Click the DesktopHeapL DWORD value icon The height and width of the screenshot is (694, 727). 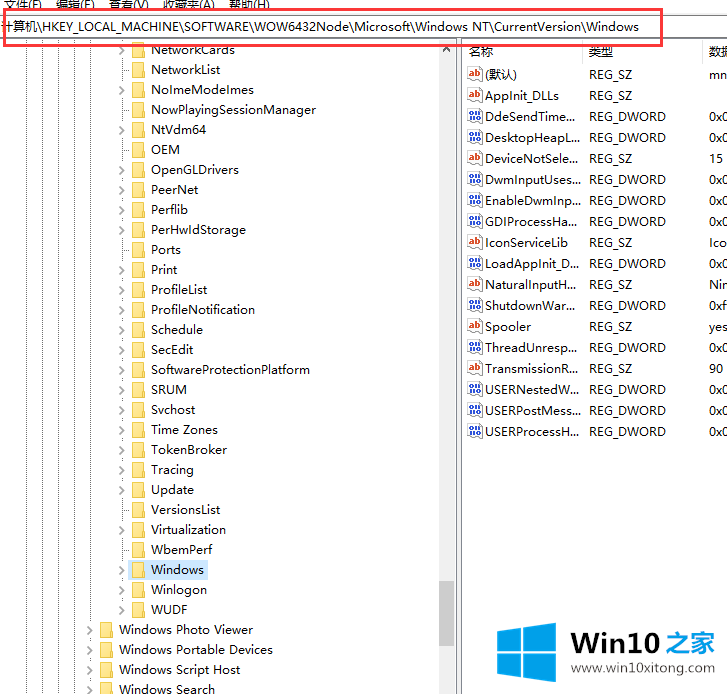475,137
